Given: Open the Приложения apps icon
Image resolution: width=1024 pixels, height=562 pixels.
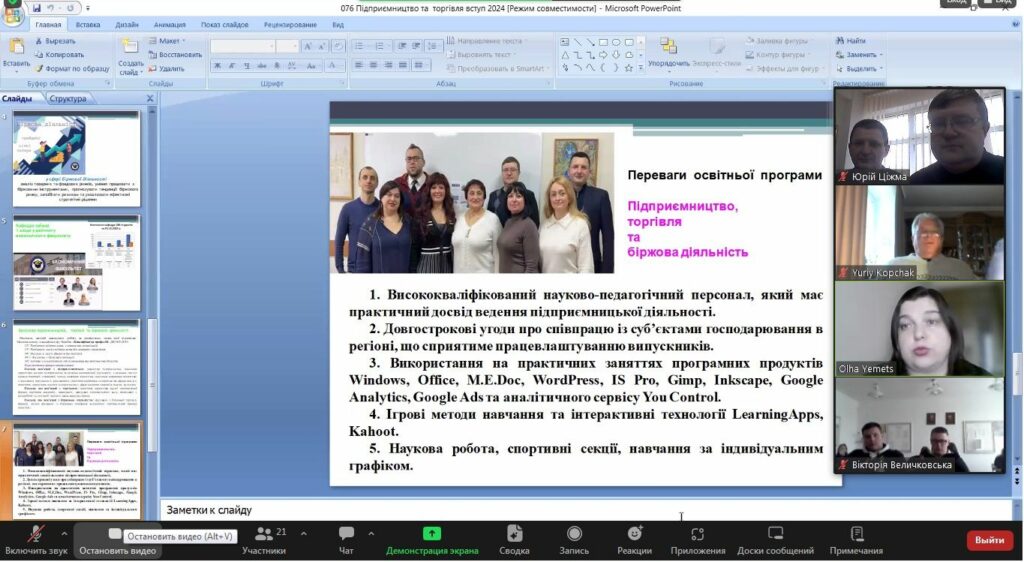Looking at the screenshot, I should coord(698,538).
